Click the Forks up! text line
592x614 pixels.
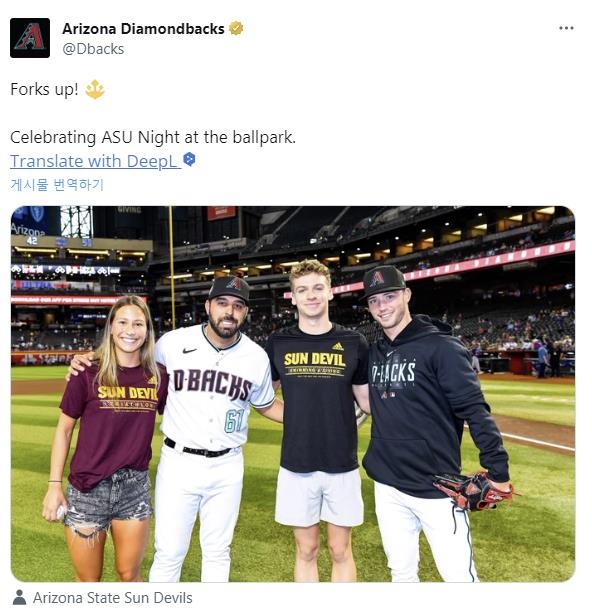click(x=44, y=89)
